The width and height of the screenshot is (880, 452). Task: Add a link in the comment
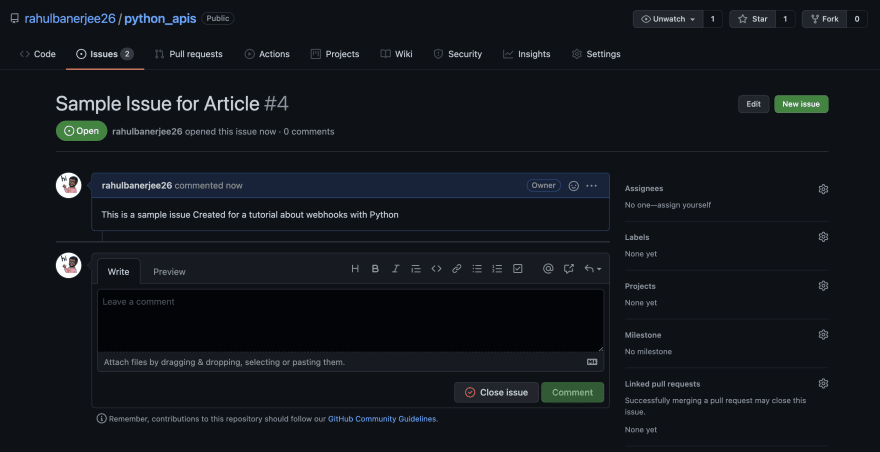point(456,269)
